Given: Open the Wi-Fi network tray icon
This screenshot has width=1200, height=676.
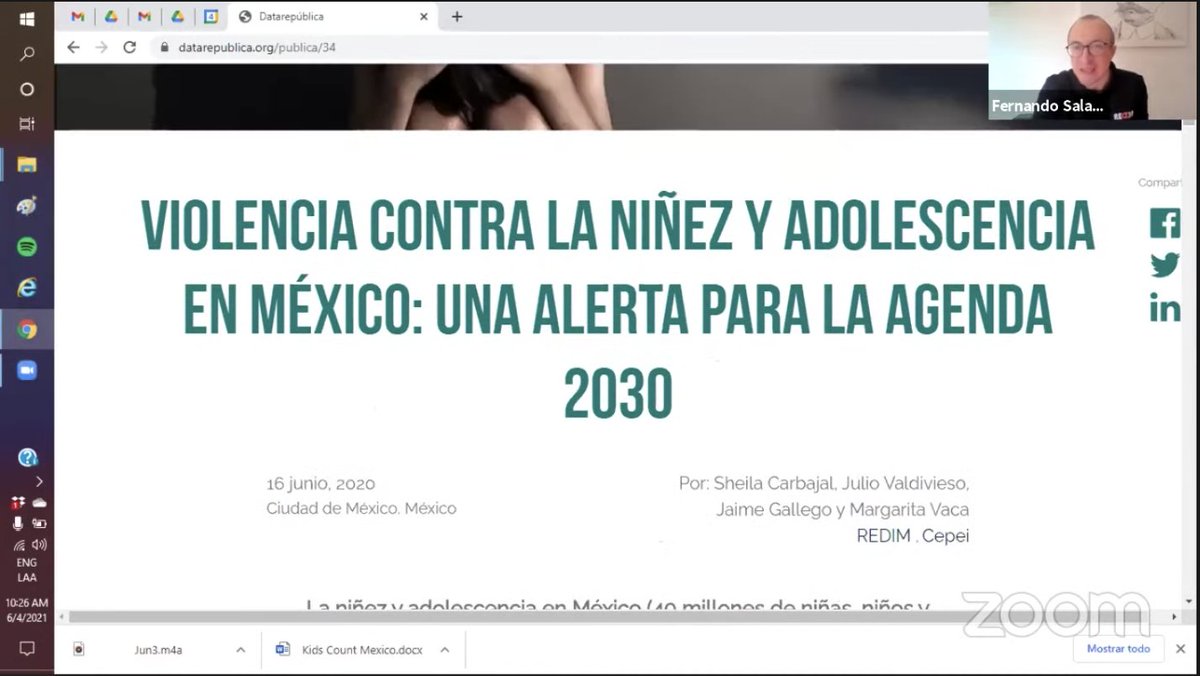Looking at the screenshot, I should [18, 545].
